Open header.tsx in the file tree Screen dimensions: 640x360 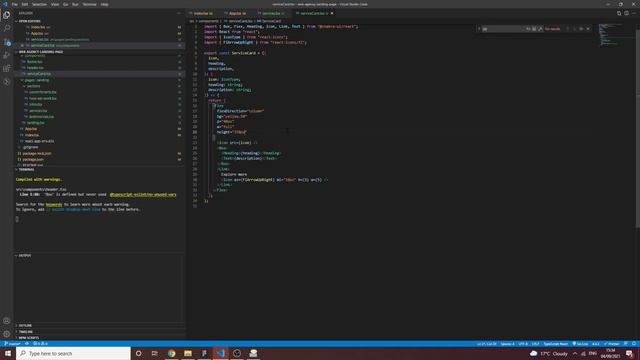point(35,68)
